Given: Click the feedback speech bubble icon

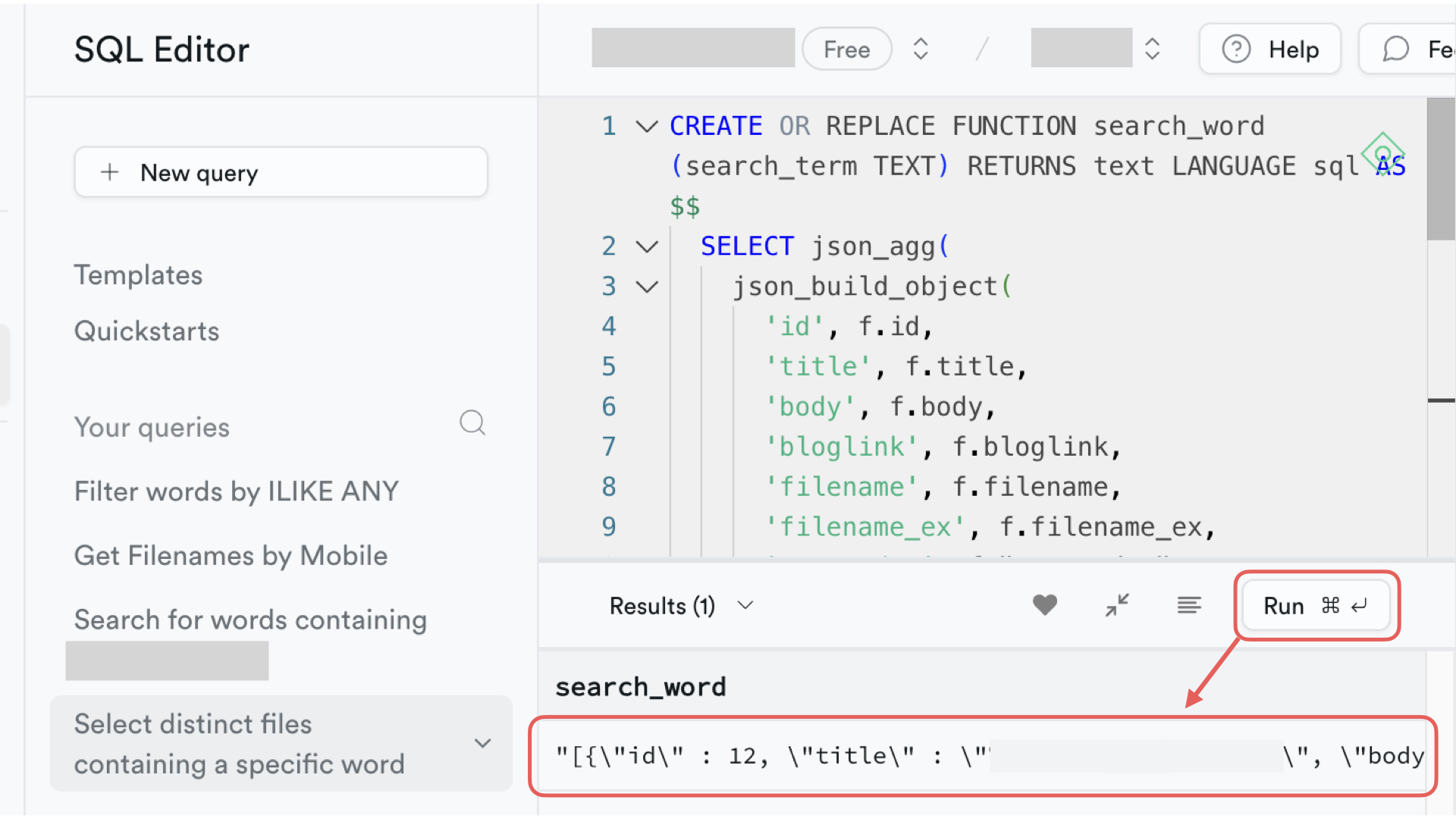Looking at the screenshot, I should click(x=1395, y=50).
